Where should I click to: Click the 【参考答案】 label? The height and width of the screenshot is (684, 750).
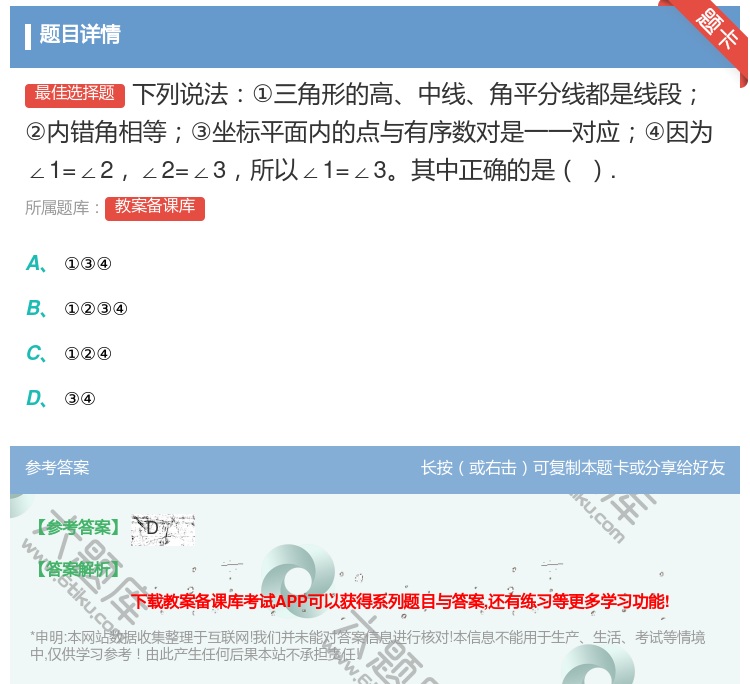pos(78,528)
